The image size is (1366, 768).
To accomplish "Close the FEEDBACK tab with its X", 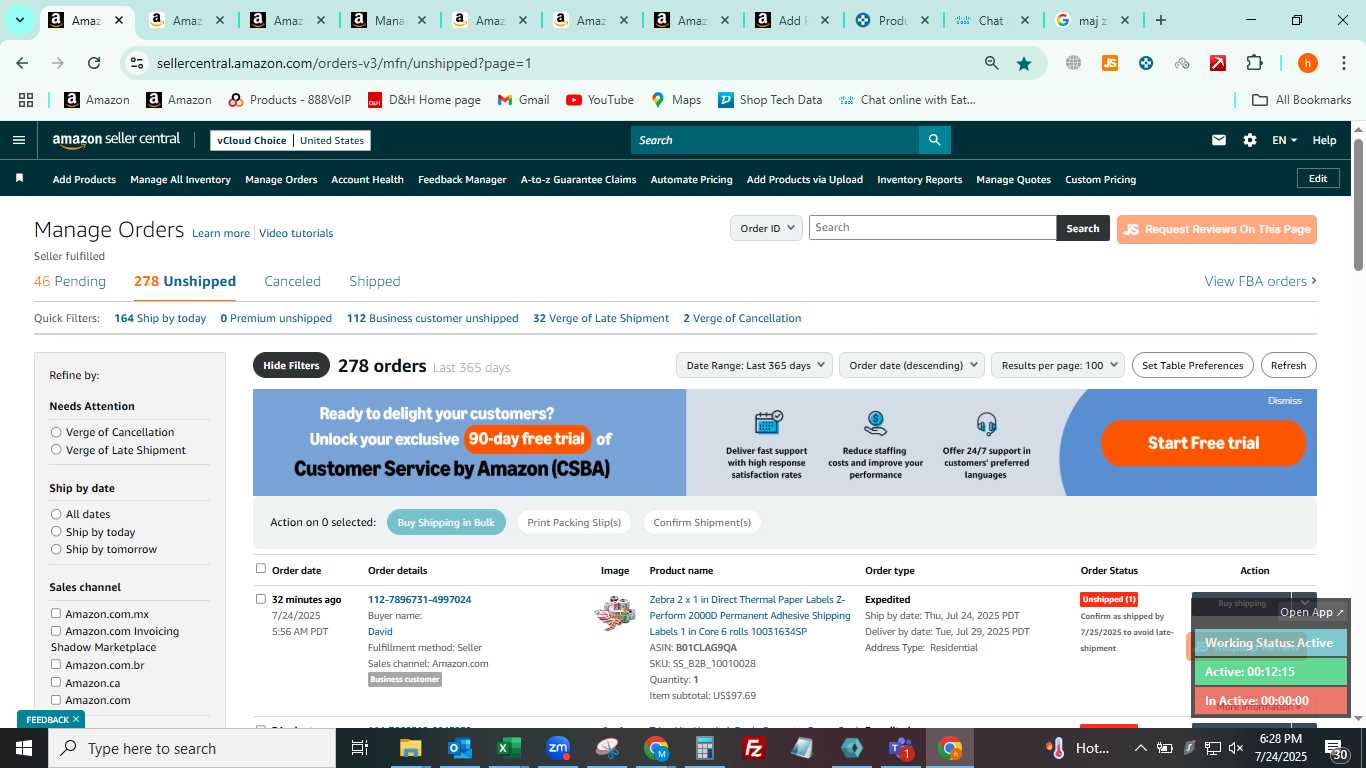I will 75,719.
